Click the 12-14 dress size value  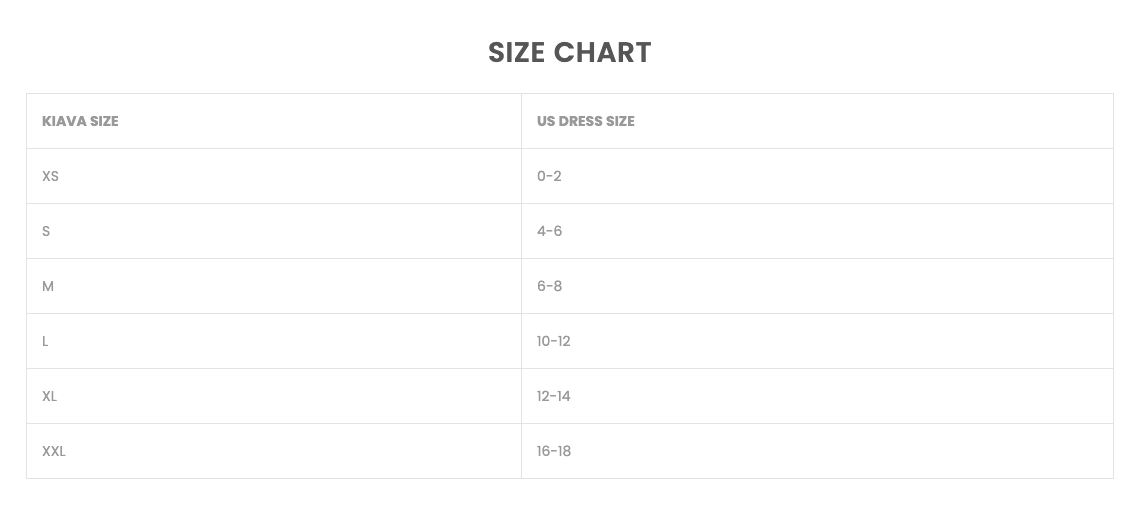[553, 396]
